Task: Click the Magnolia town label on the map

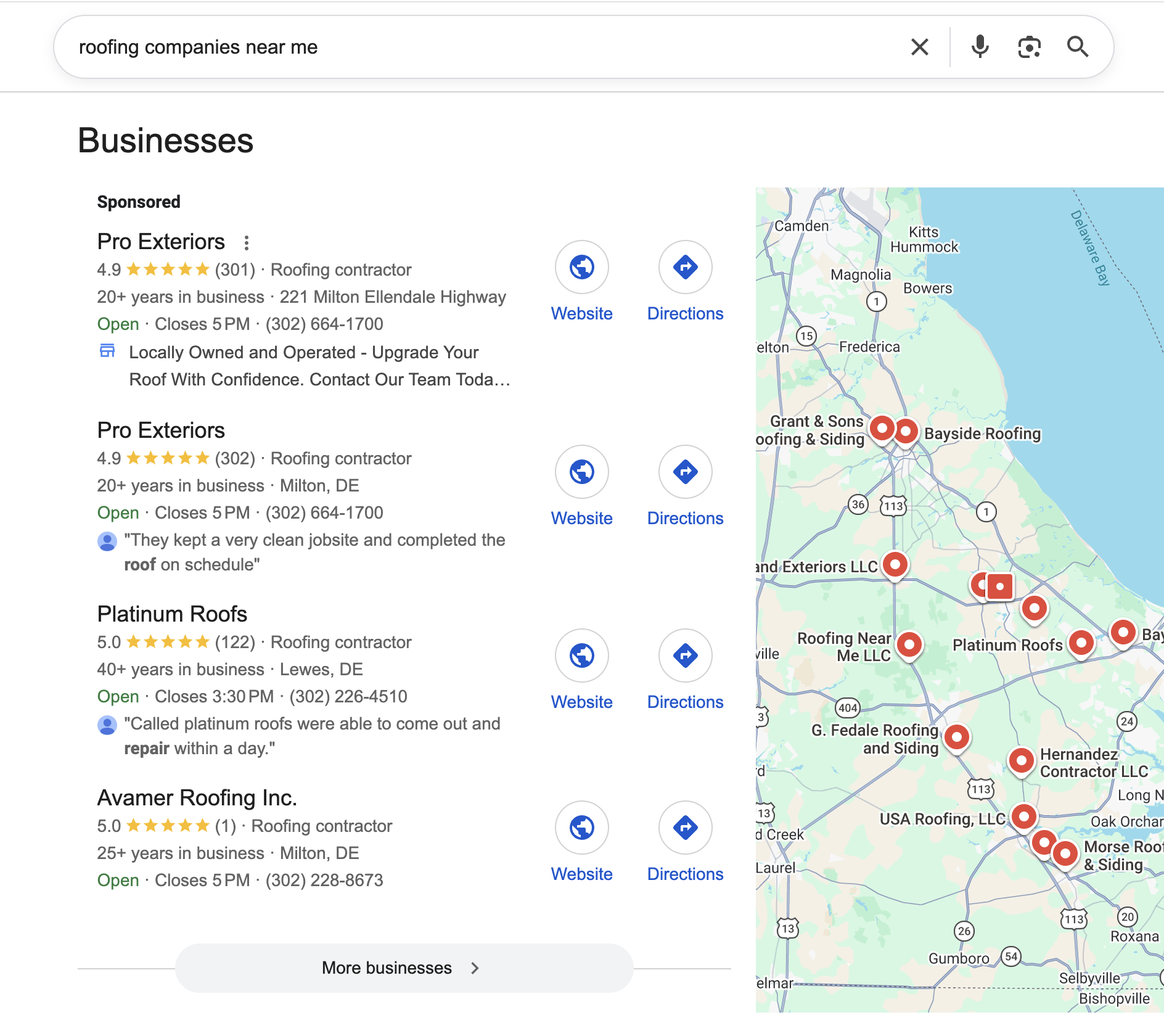Action: point(861,274)
